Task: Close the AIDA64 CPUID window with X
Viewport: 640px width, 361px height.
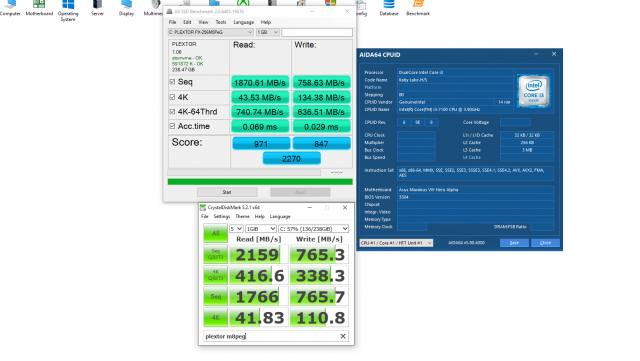Action: 554,54
